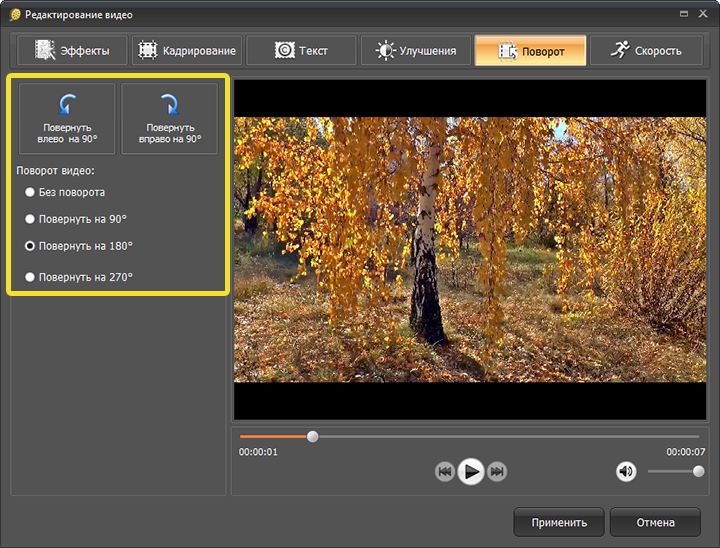Rotate video left by 90° button
Image resolution: width=720 pixels, height=548 pixels.
68,118
